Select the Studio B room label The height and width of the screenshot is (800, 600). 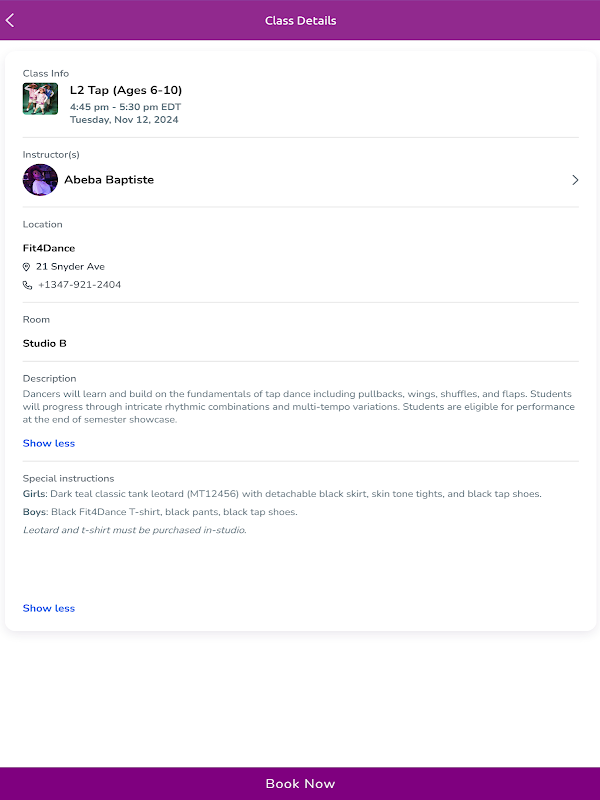pos(45,343)
